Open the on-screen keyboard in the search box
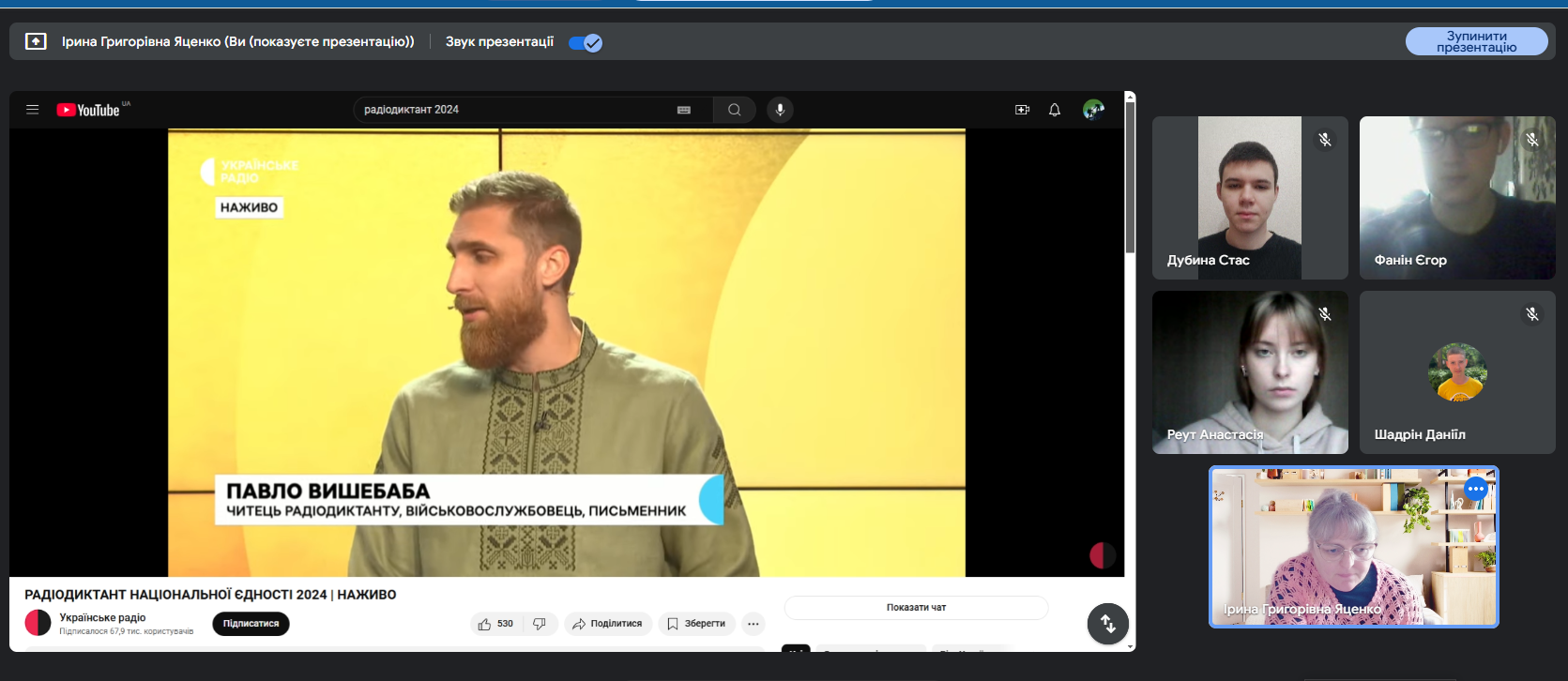The image size is (1568, 681). (x=684, y=110)
